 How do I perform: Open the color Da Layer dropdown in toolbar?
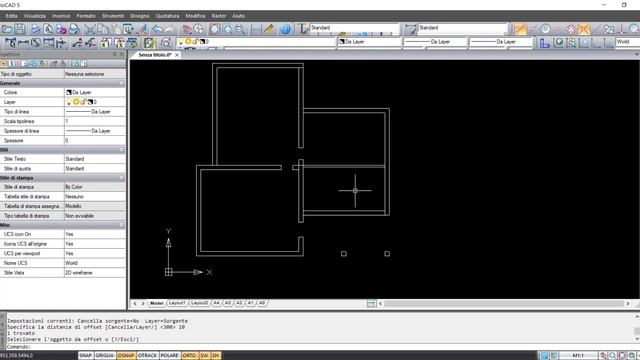(x=369, y=42)
